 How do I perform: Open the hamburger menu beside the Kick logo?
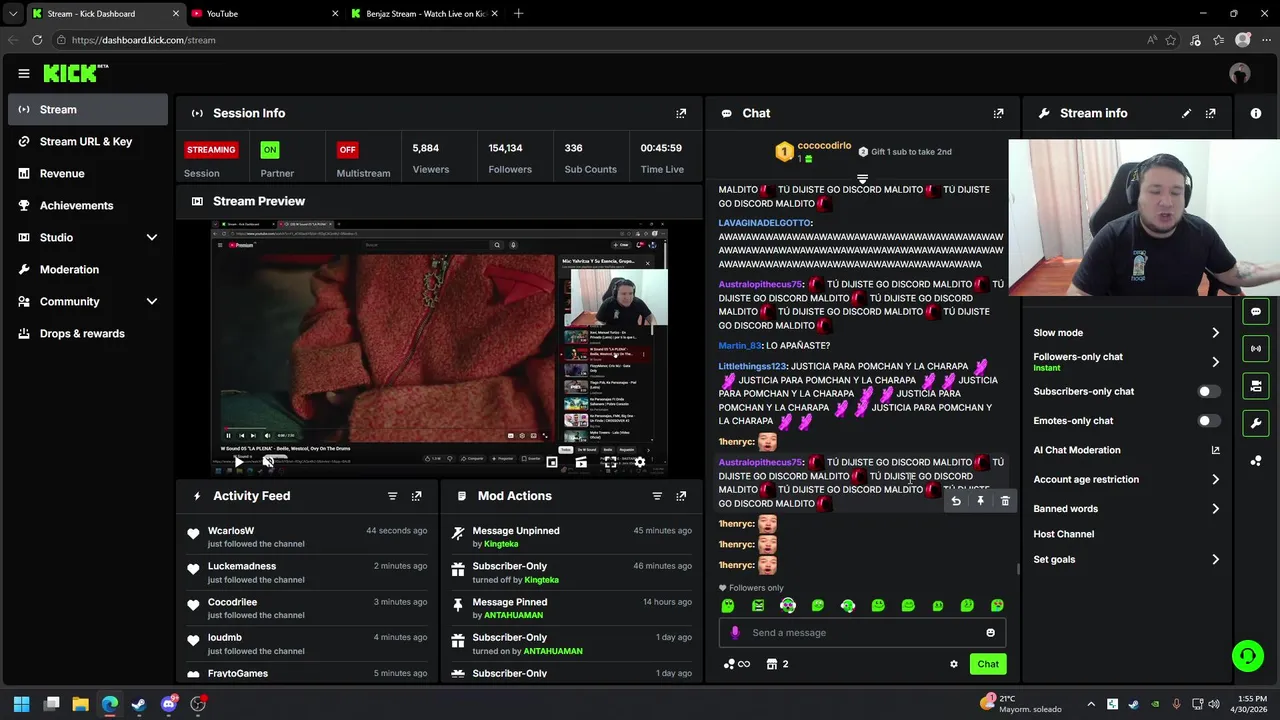tap(24, 73)
